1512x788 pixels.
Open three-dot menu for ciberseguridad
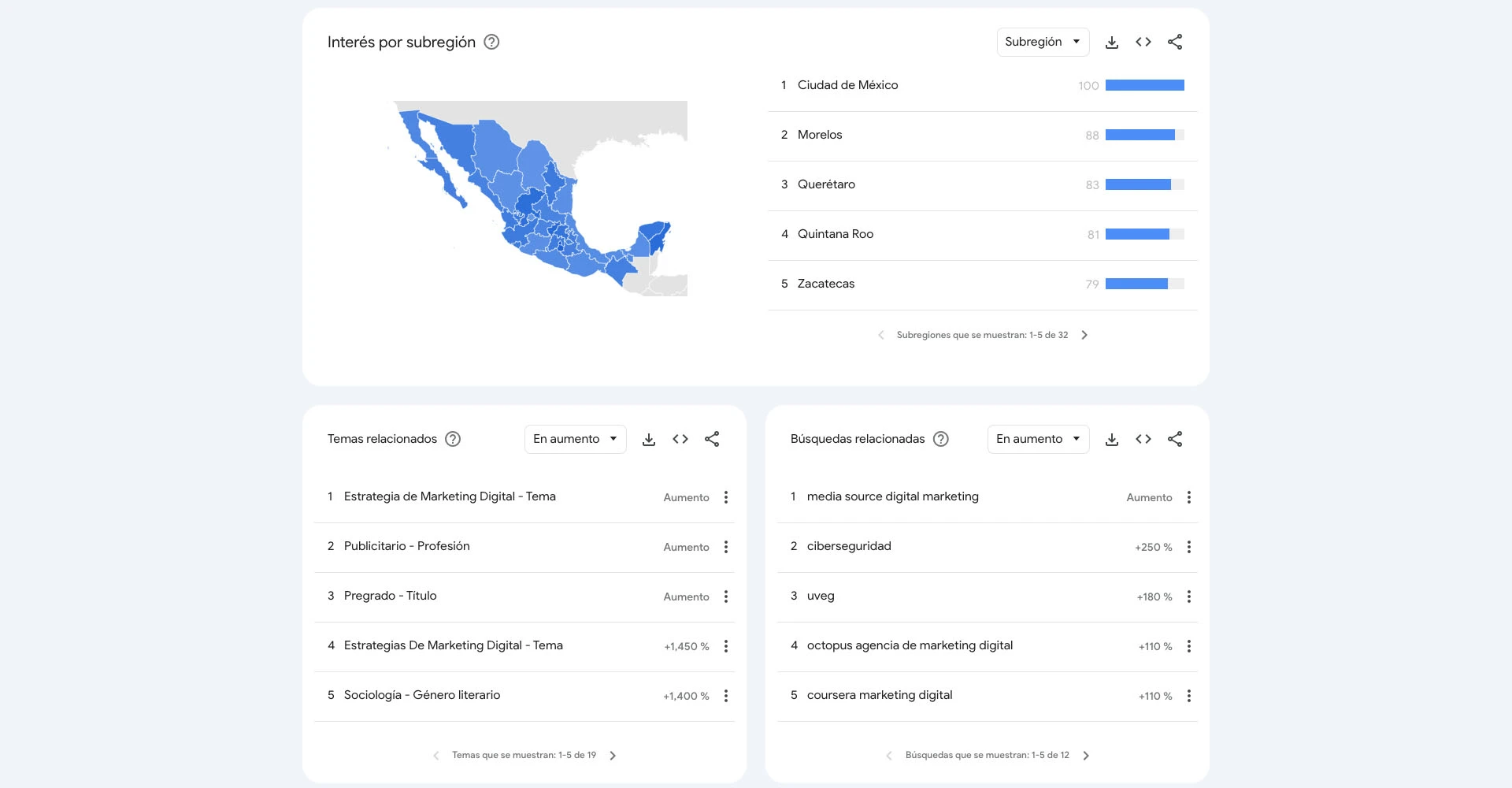(x=1189, y=547)
